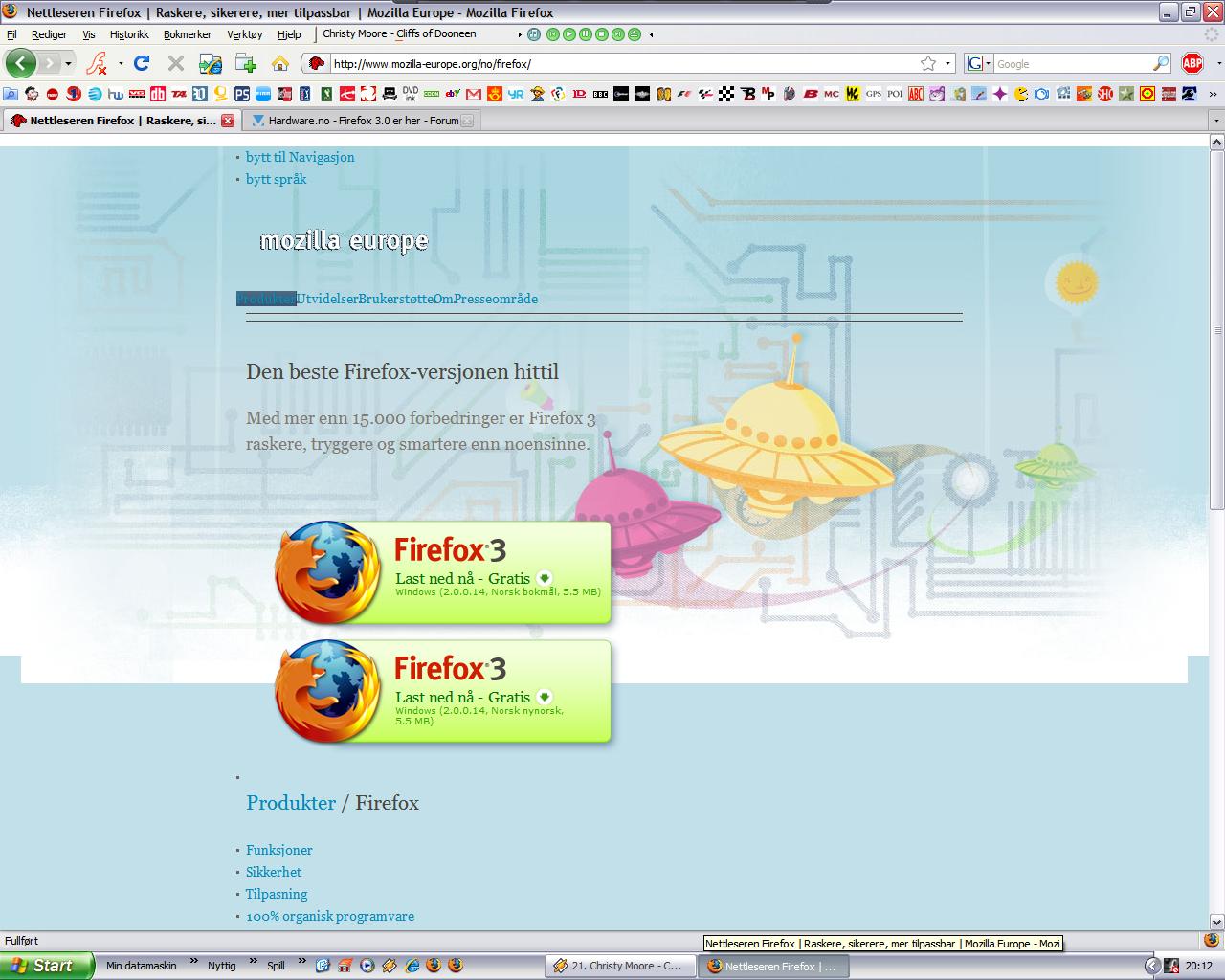
Task: Open the Tilpasning link
Action: [x=277, y=894]
